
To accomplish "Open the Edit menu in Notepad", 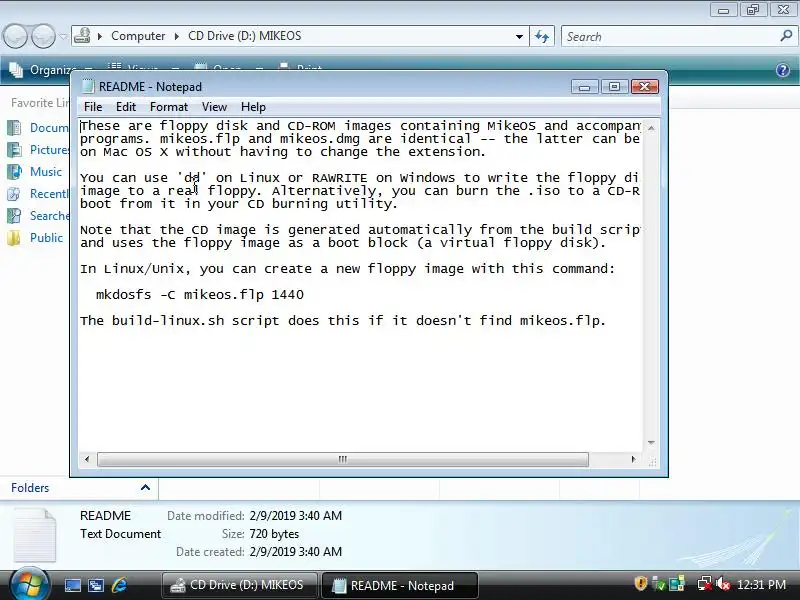I will tap(126, 107).
